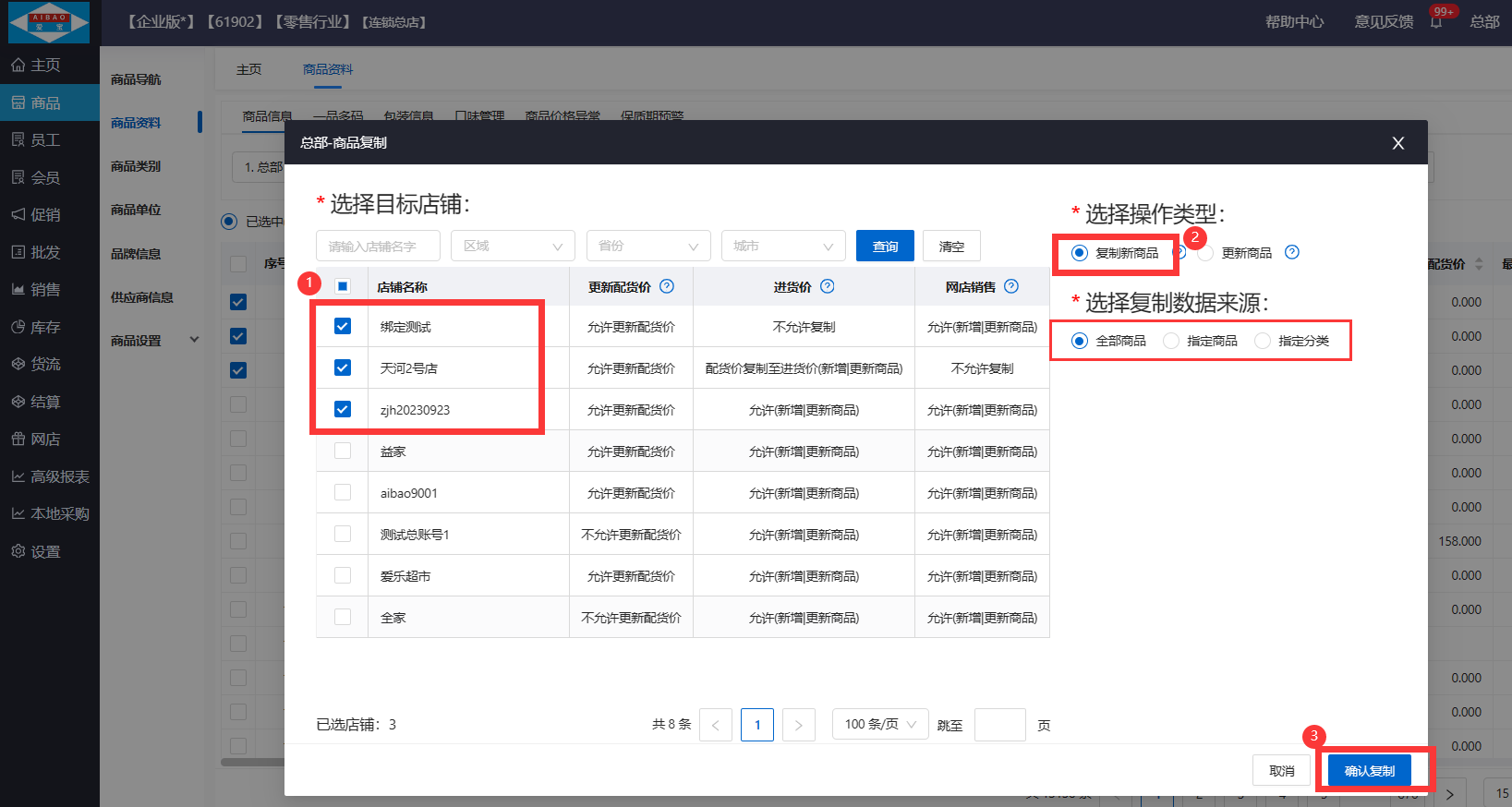1512x807 pixels.
Task: Switch to 主页 tab
Action: click(248, 69)
